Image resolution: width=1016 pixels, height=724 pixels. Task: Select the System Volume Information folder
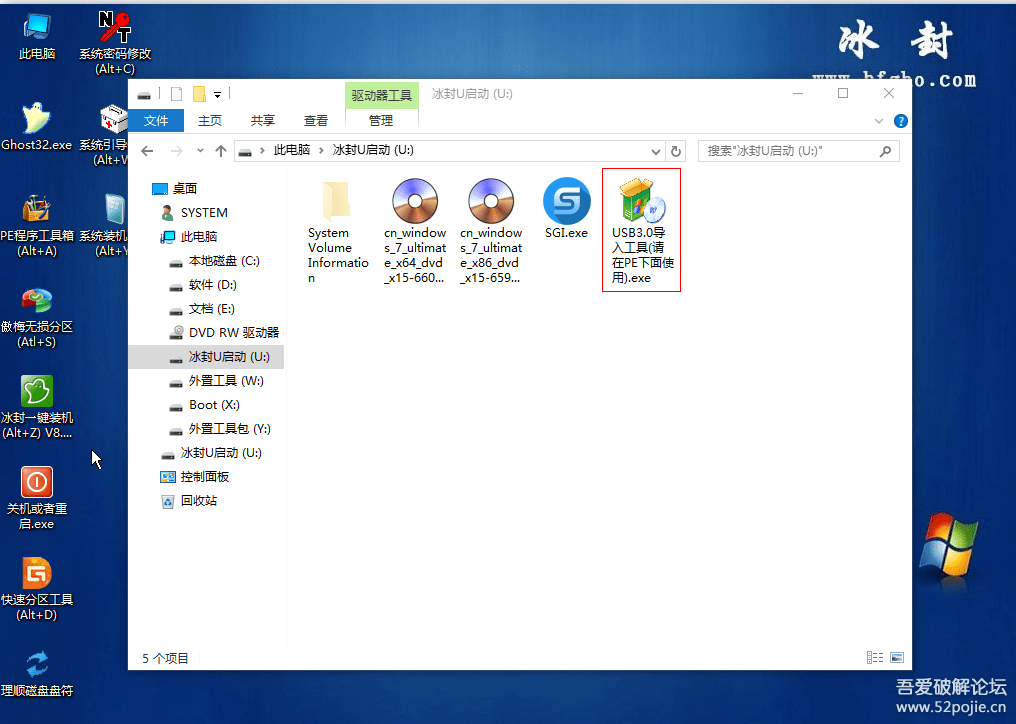point(338,231)
